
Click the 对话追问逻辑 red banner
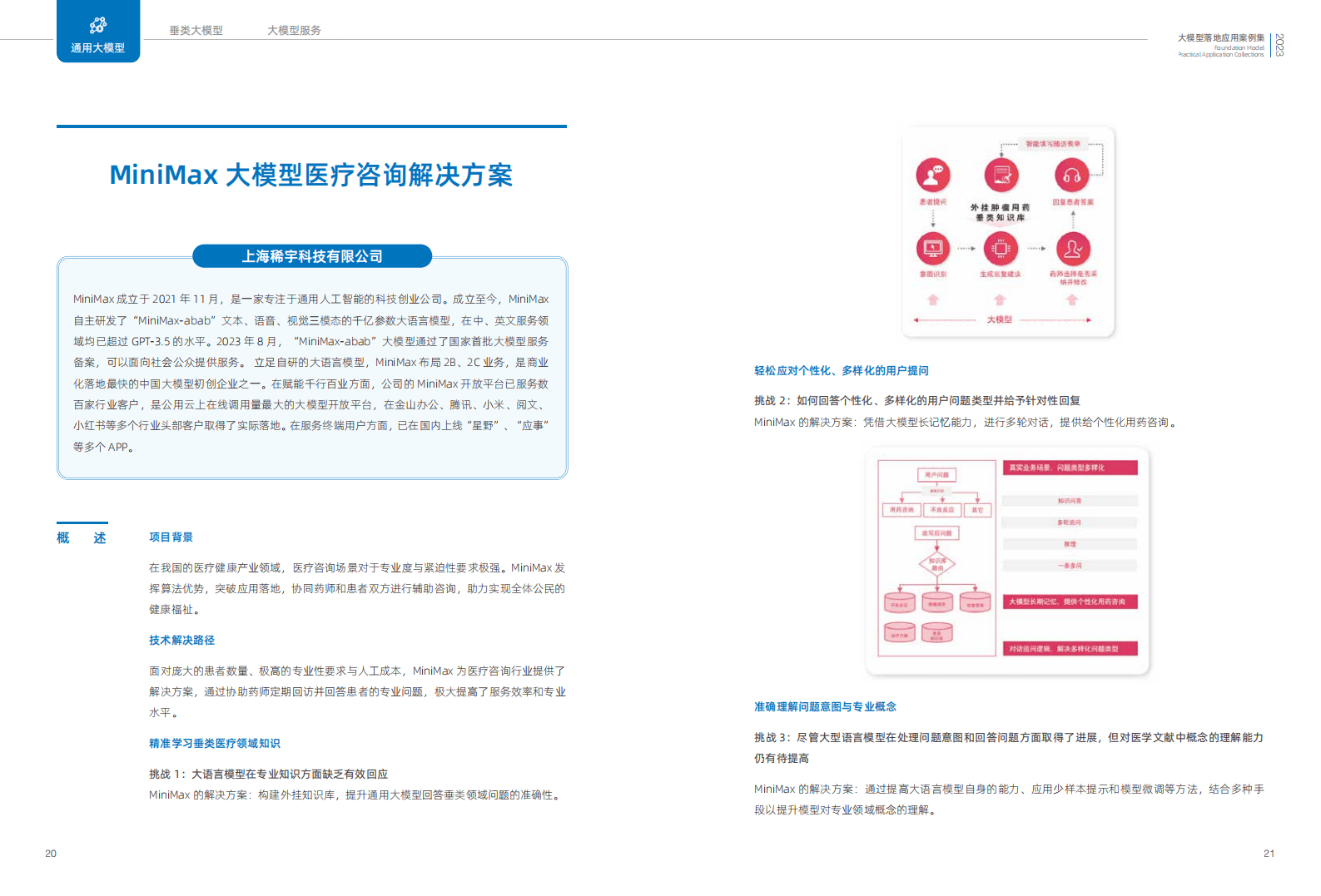[x=1070, y=649]
